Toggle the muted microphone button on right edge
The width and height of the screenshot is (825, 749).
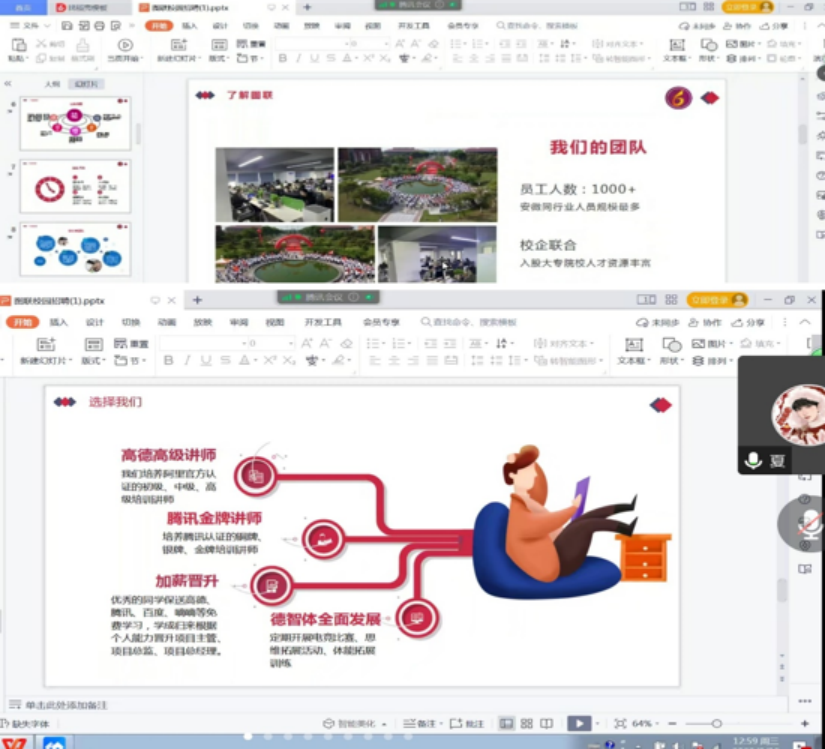tap(808, 524)
